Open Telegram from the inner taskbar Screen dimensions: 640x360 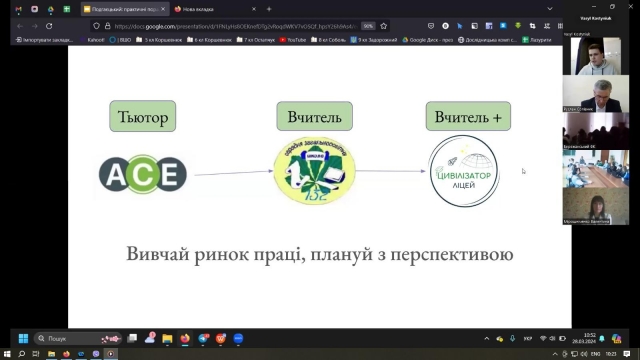pos(203,338)
